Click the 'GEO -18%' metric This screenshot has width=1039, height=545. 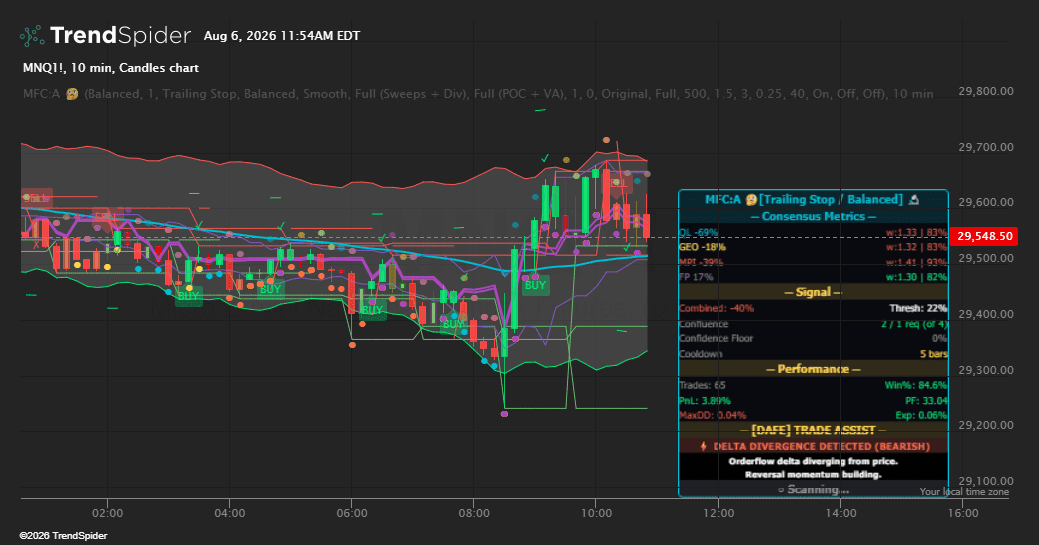[702, 247]
